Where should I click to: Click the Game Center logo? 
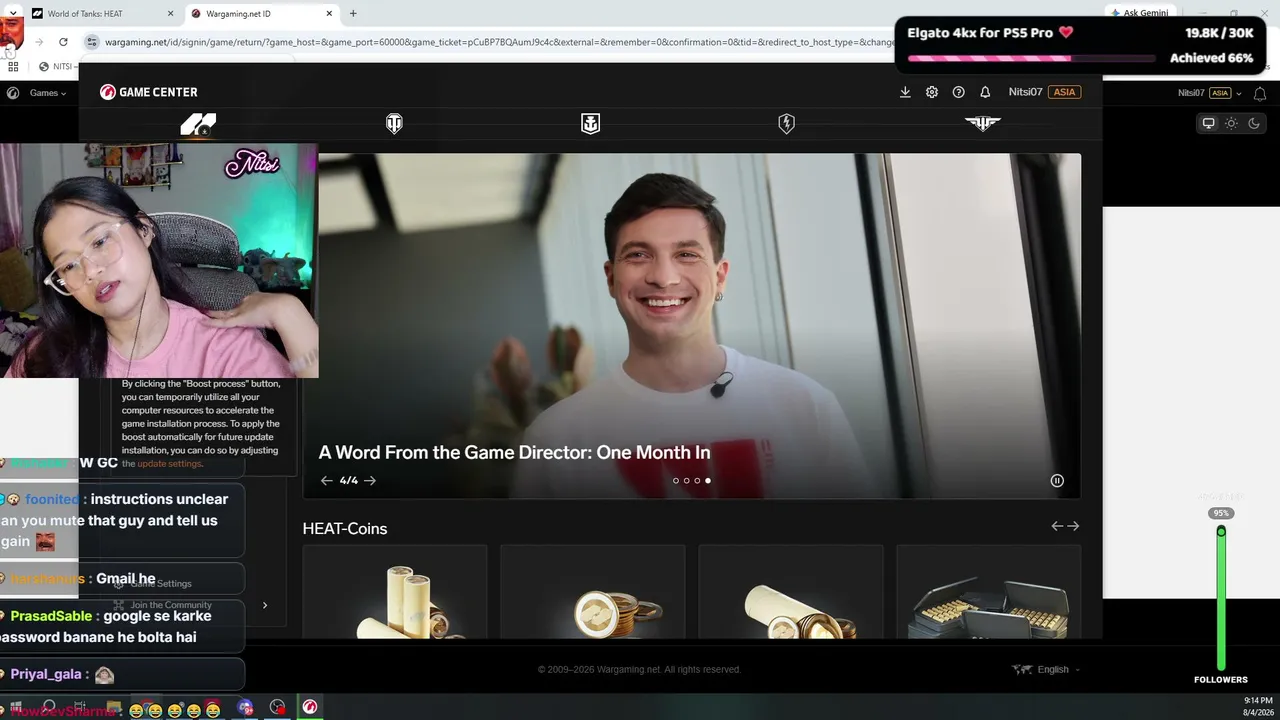tap(149, 92)
